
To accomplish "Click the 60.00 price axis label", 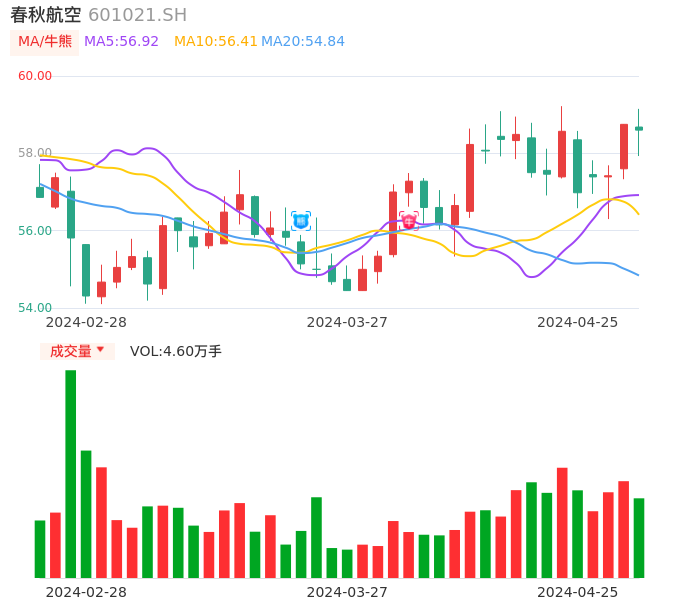I will (35, 76).
